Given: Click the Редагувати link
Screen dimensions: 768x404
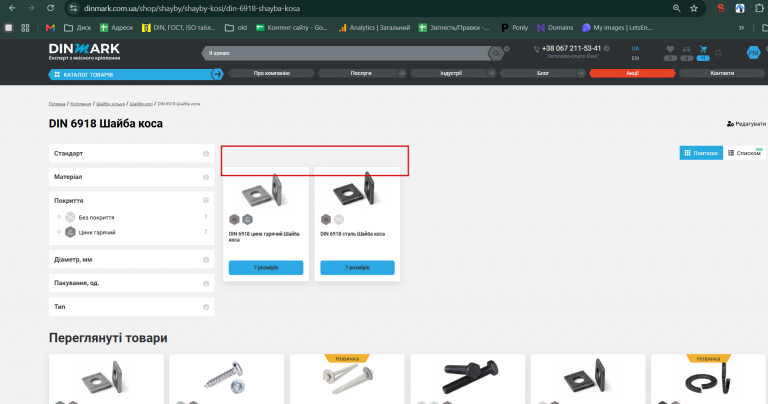Looking at the screenshot, I should click(746, 124).
